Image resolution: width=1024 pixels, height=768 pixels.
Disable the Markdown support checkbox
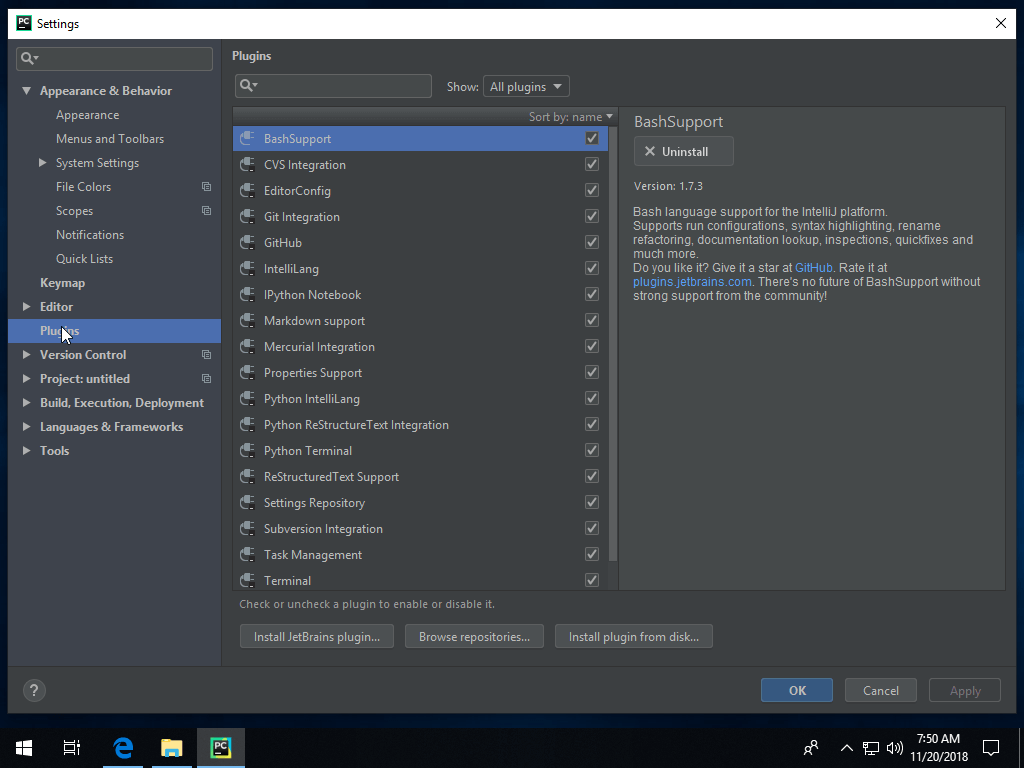coord(592,321)
